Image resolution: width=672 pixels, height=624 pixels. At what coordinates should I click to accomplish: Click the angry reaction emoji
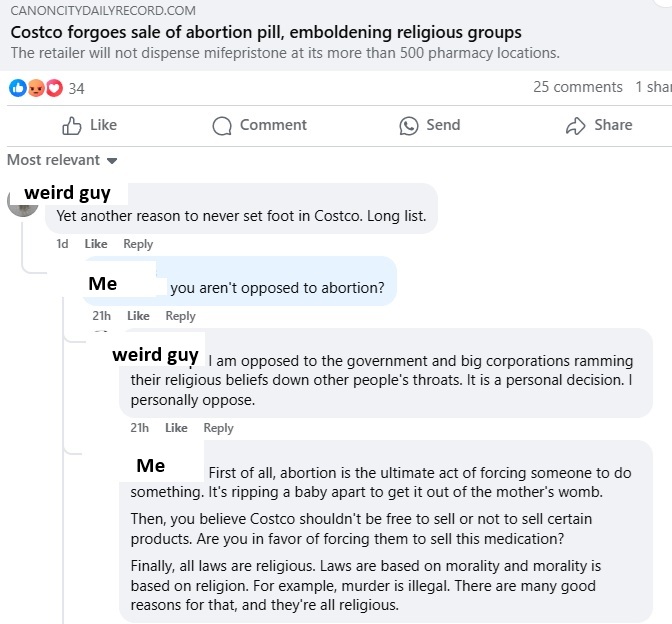point(35,88)
